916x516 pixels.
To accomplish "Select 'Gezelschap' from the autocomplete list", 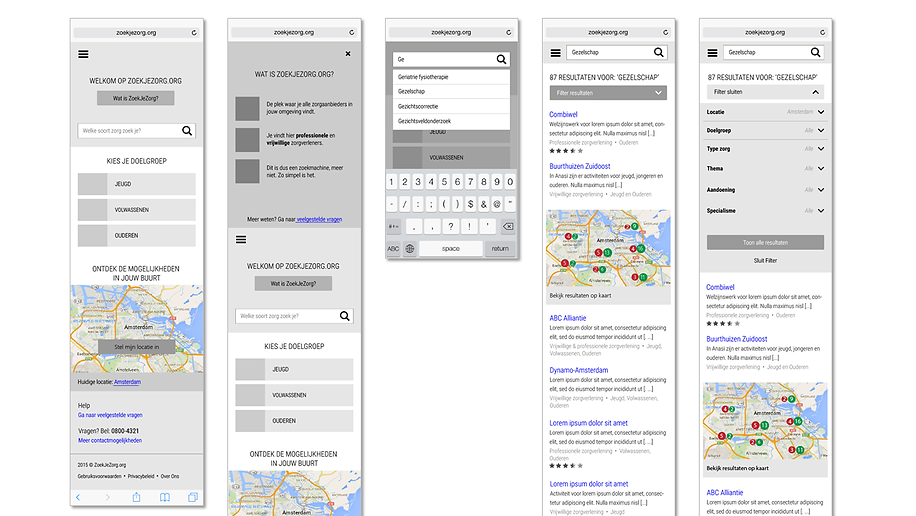I will [x=451, y=92].
